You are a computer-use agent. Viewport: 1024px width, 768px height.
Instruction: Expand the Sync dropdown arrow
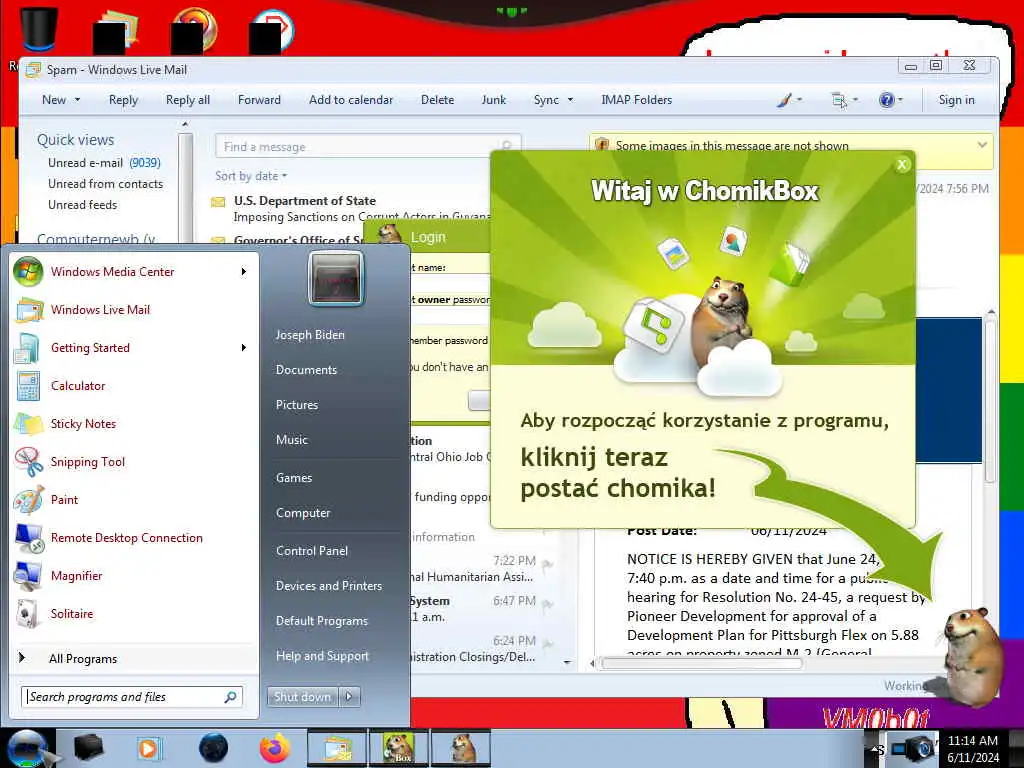[570, 100]
